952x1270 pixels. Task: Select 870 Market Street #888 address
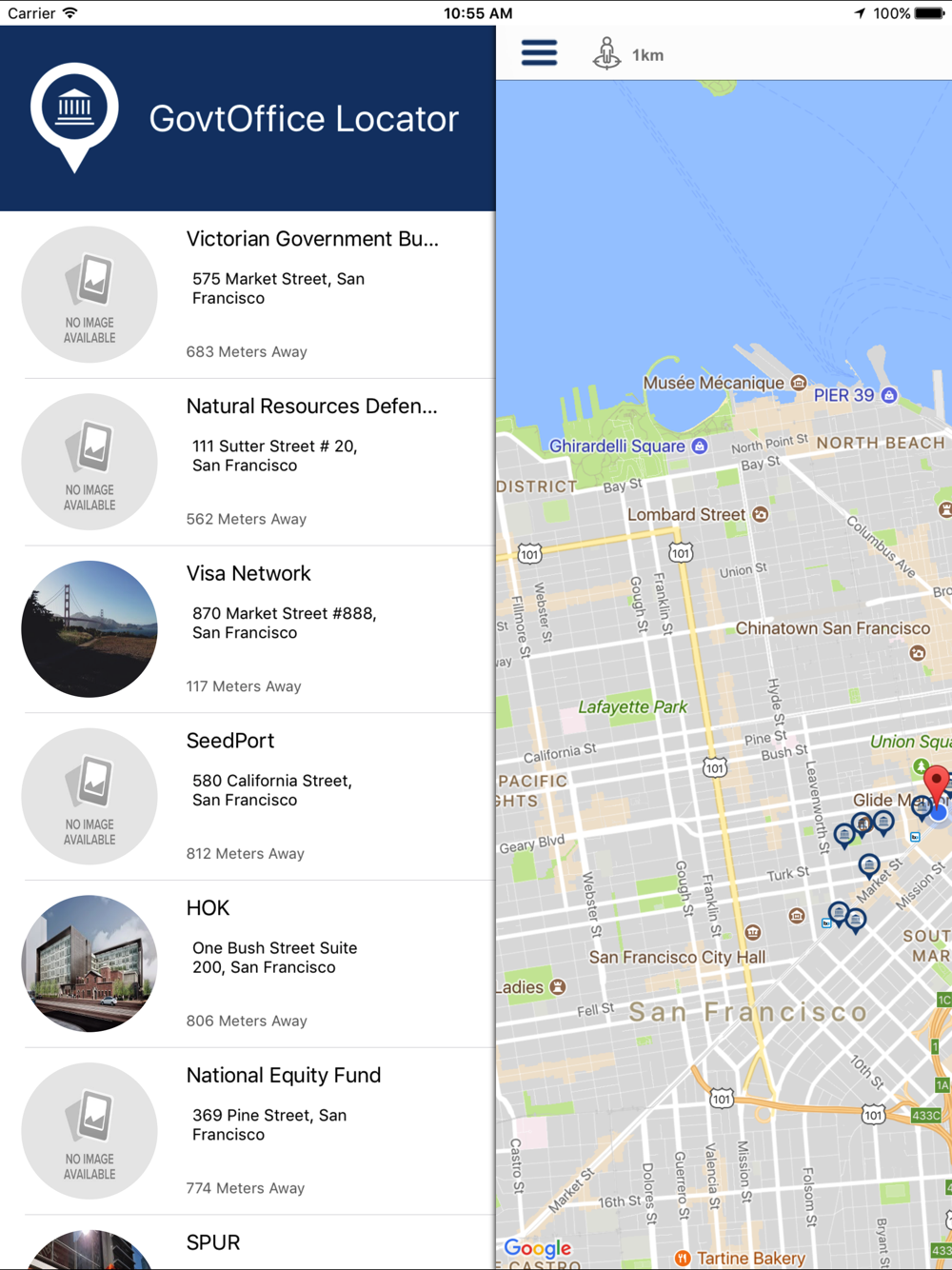click(284, 624)
